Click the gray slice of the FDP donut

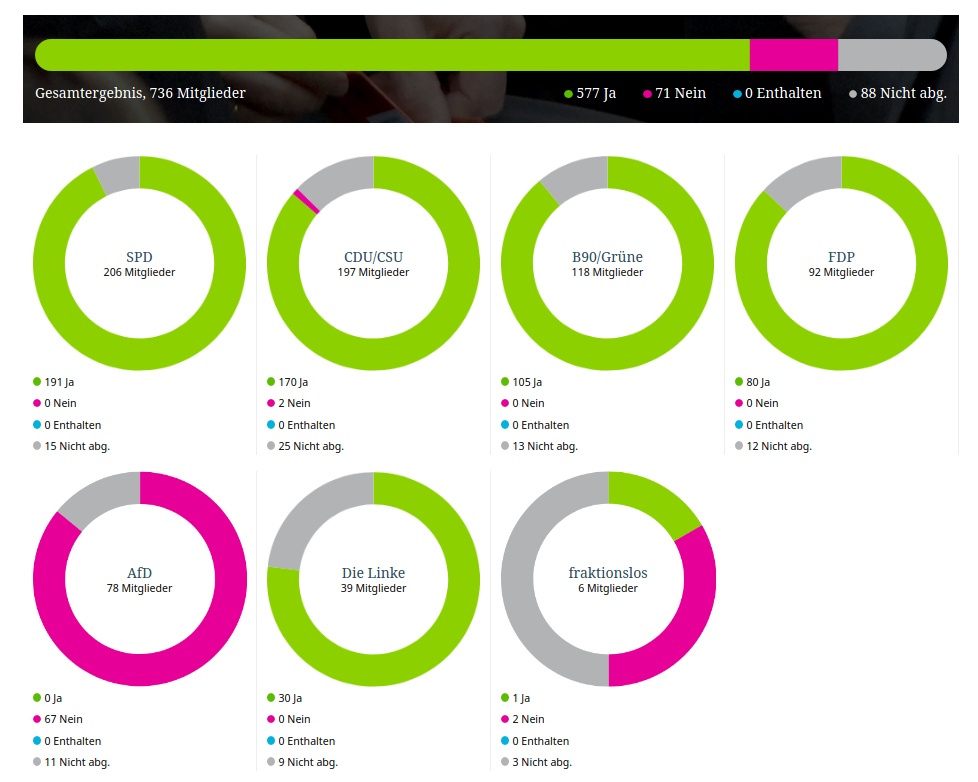(808, 180)
